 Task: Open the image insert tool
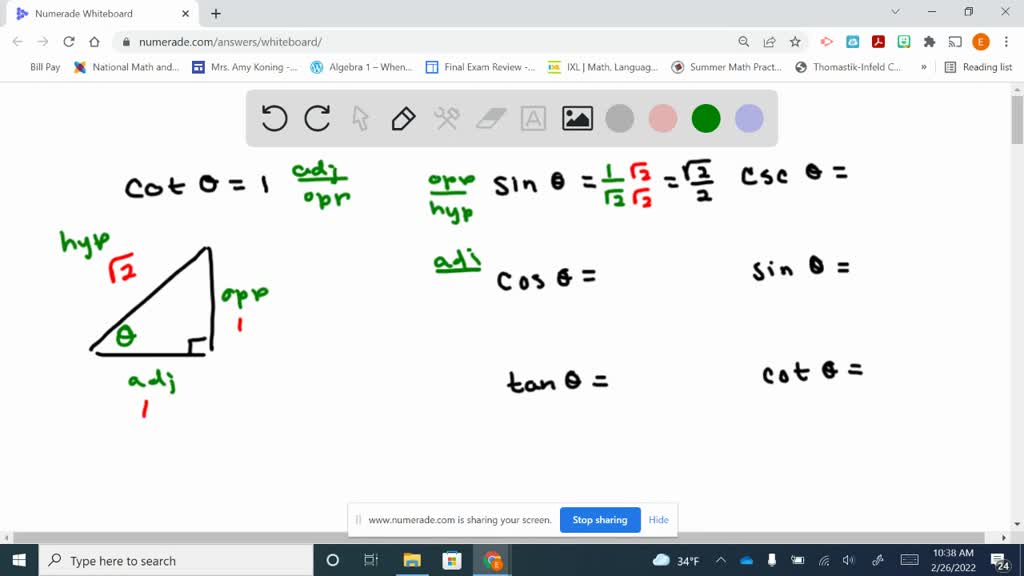tap(575, 118)
